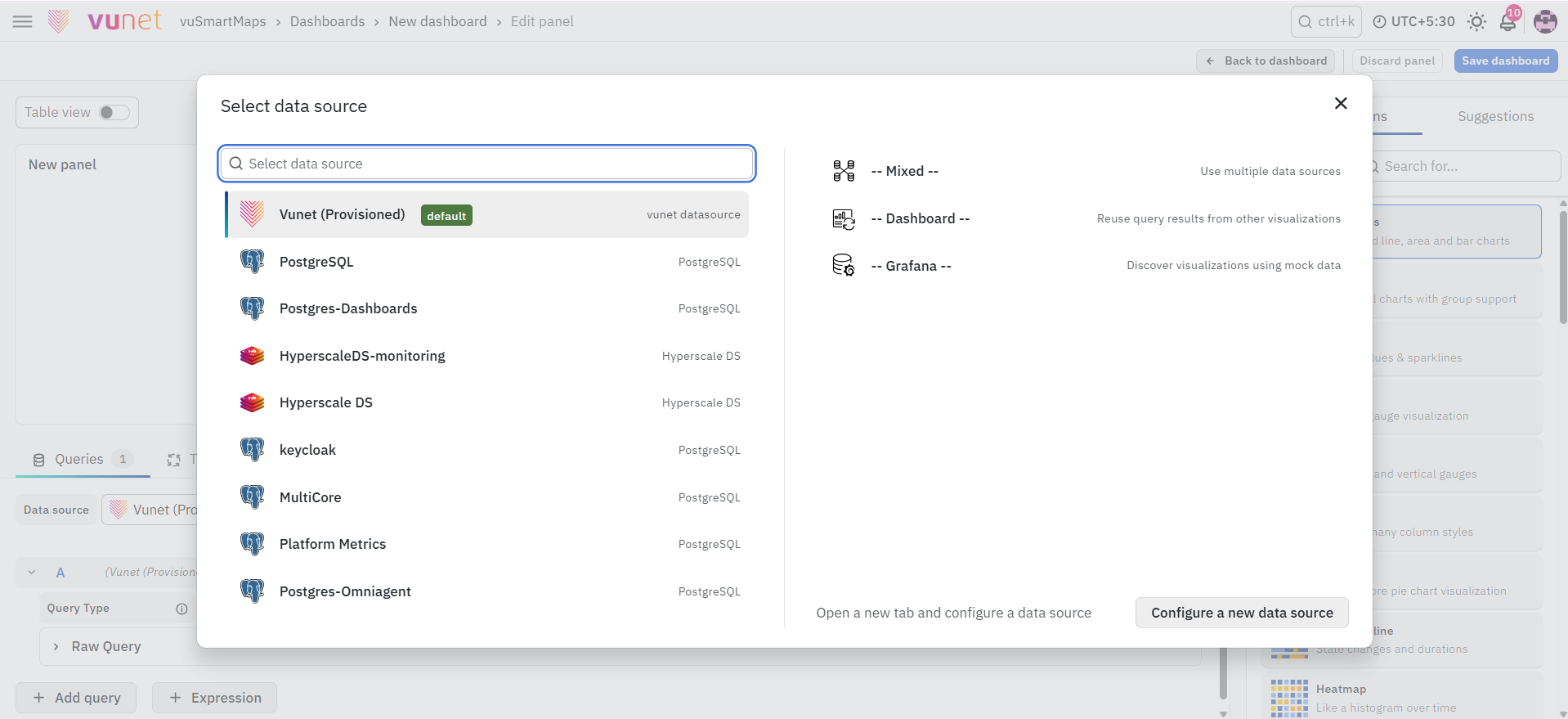Image resolution: width=1568 pixels, height=719 pixels.
Task: Click the New panel title
Action: (62, 164)
